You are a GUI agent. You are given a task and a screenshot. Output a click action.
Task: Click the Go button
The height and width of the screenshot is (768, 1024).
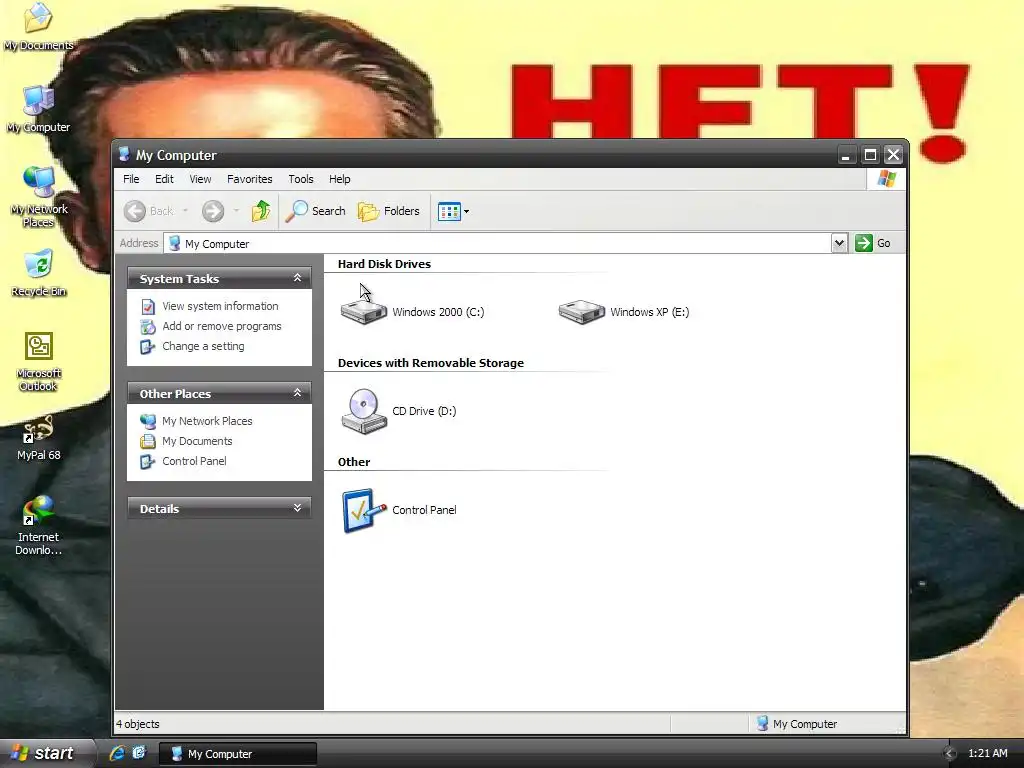point(873,243)
